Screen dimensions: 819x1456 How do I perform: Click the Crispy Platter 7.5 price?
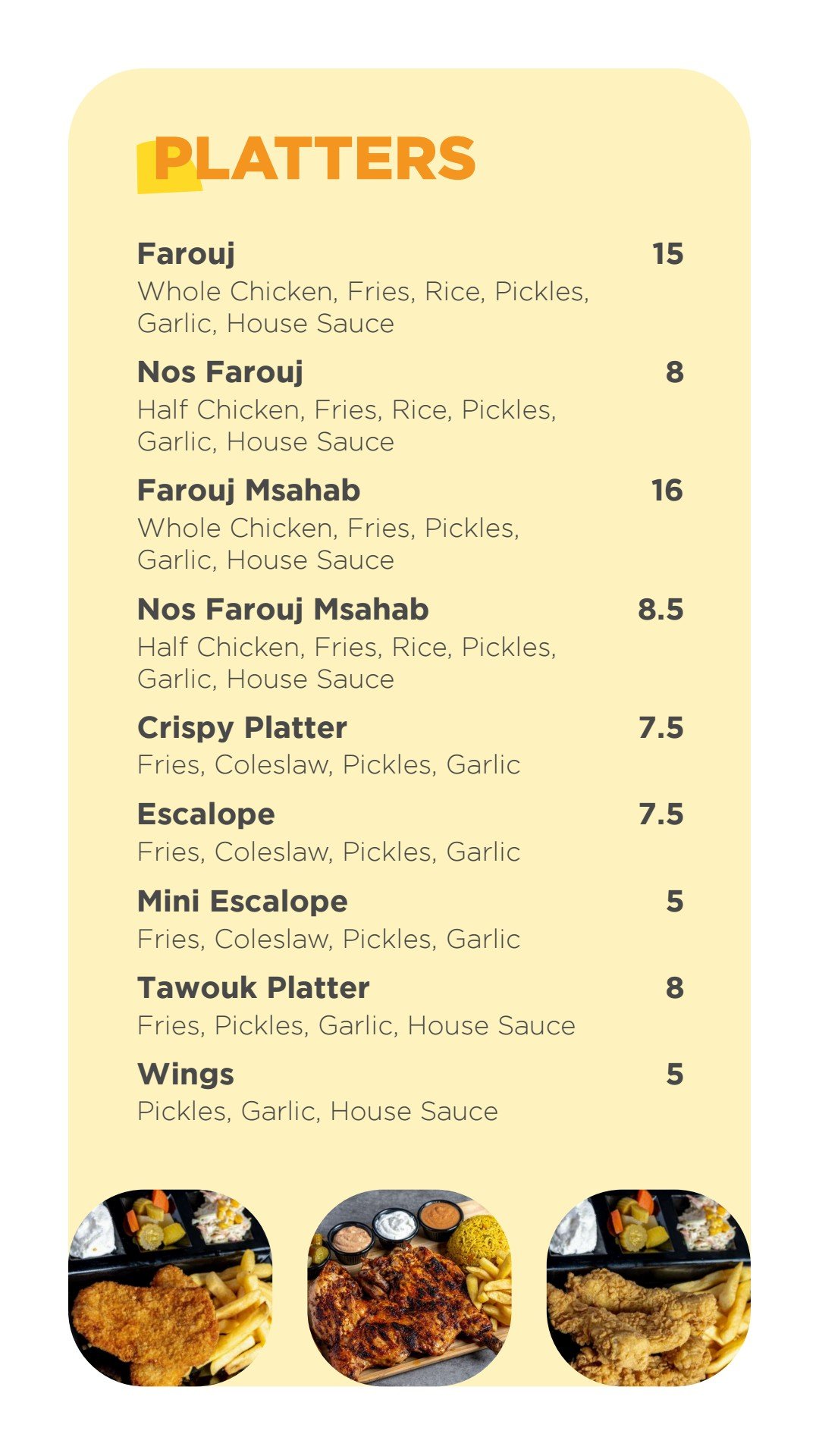661,727
